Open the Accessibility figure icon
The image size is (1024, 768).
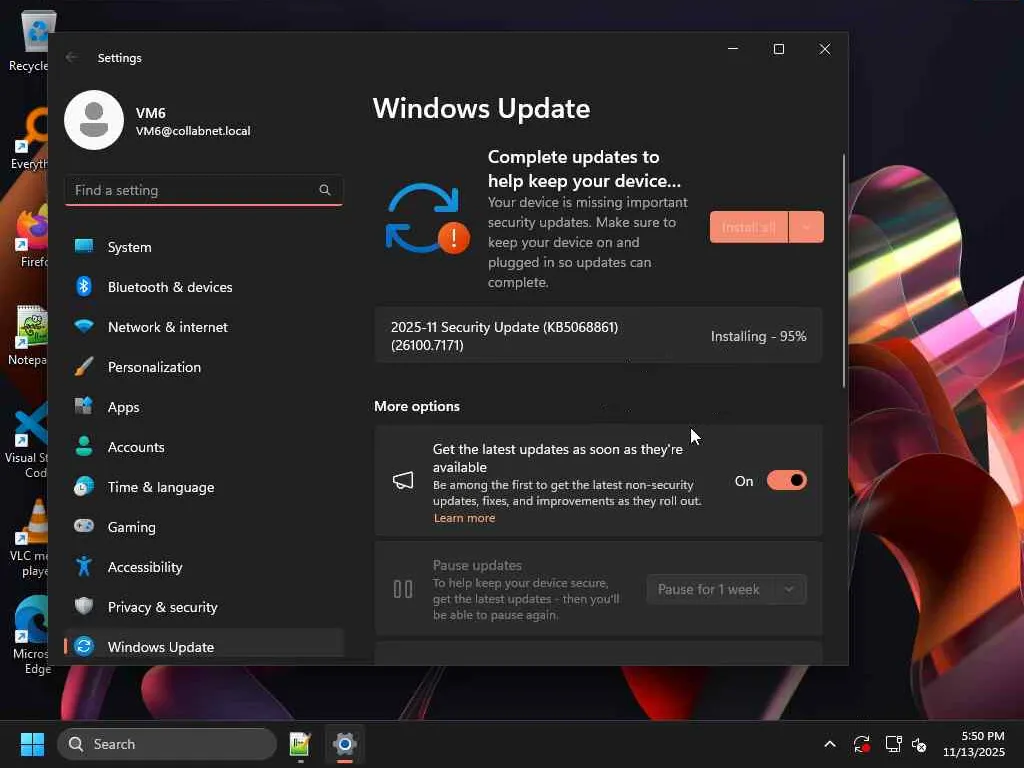coord(84,566)
